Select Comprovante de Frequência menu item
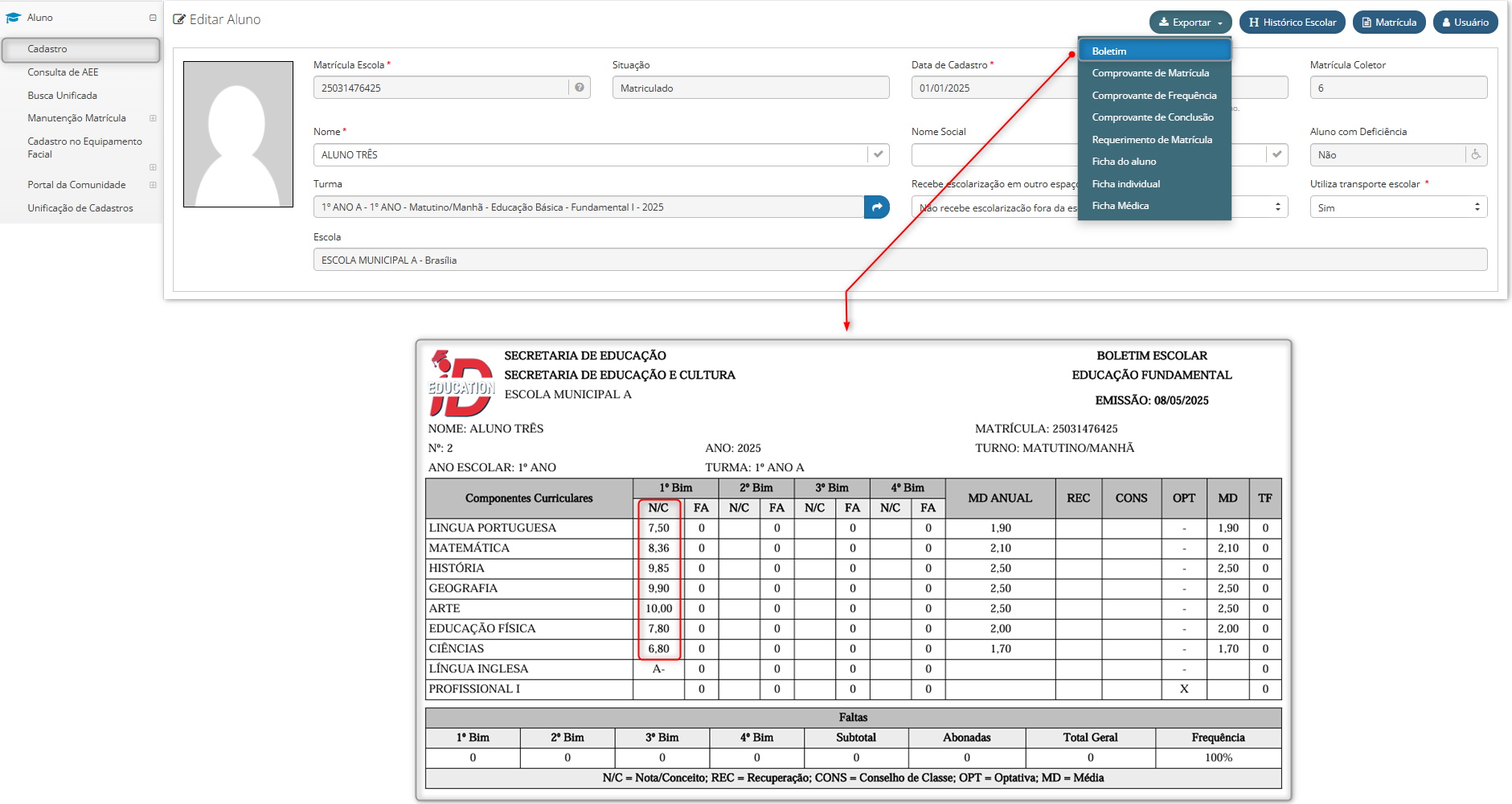This screenshot has width=1512, height=804. pyautogui.click(x=1154, y=96)
